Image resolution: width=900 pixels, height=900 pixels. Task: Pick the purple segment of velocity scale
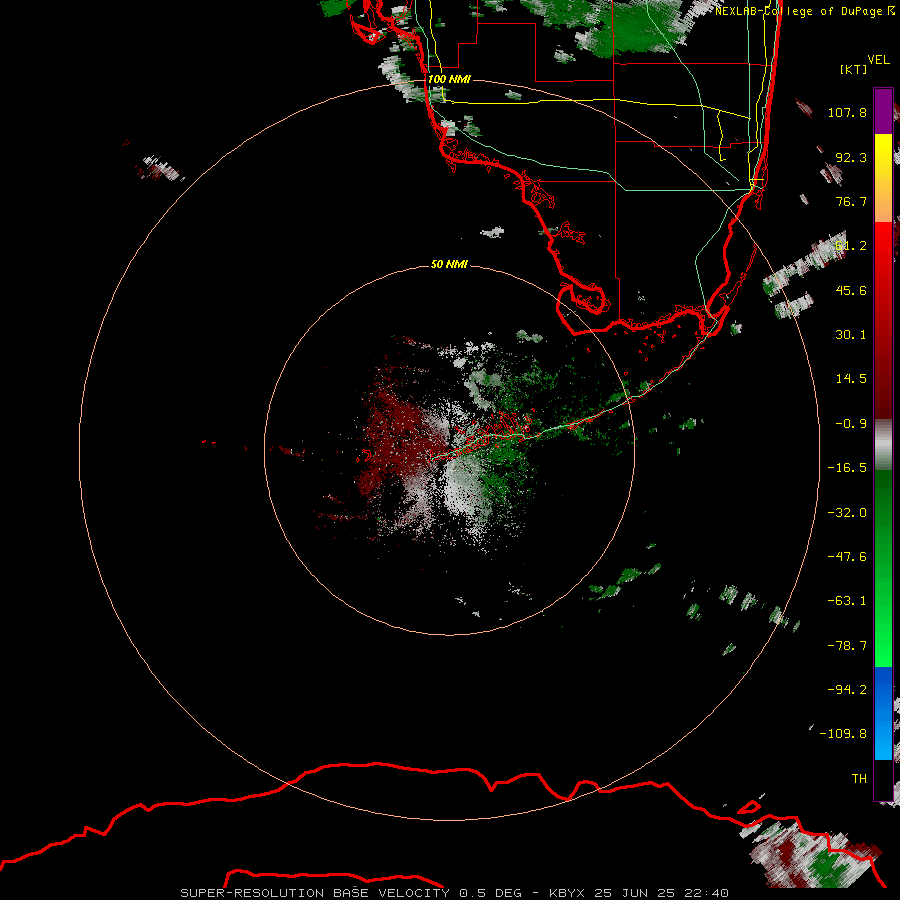883,111
